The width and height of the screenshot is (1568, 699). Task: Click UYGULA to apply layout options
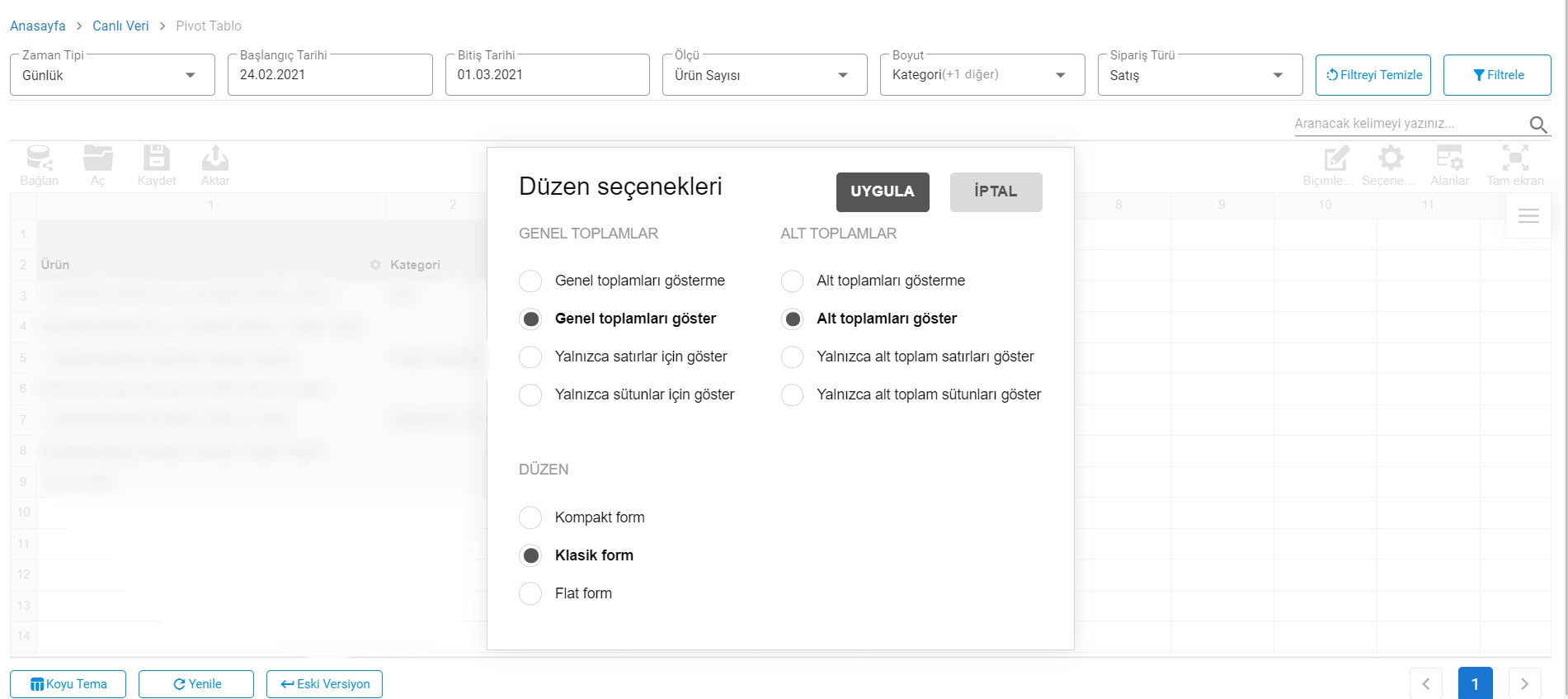883,191
